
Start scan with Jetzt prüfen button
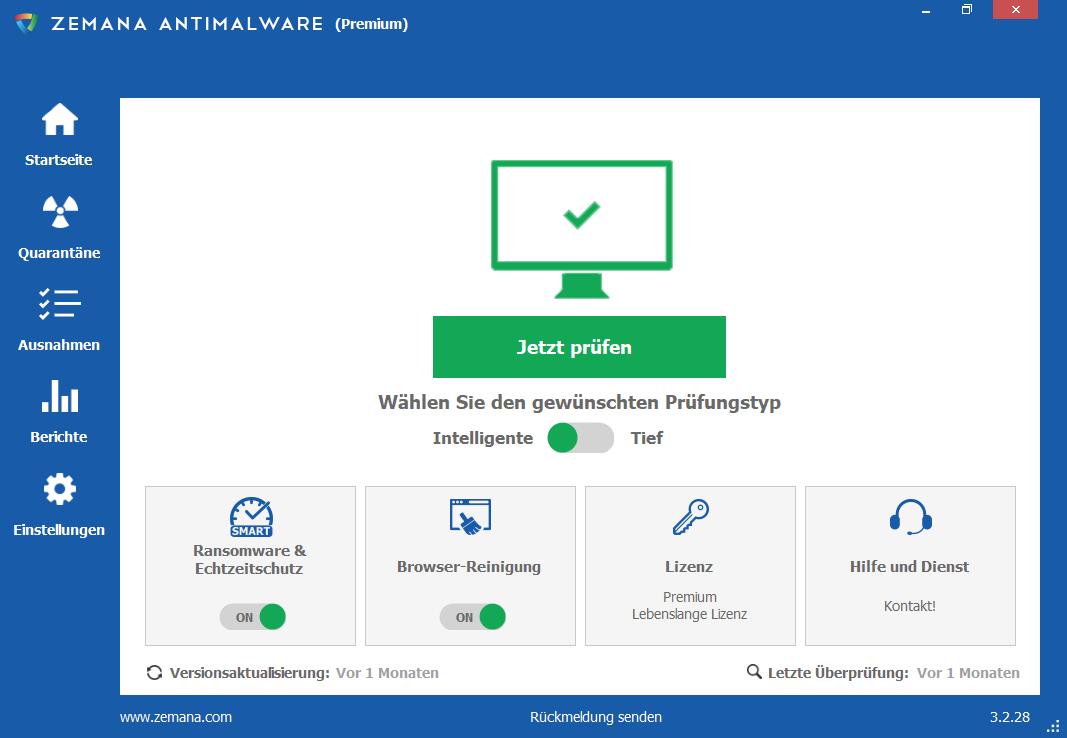point(579,347)
